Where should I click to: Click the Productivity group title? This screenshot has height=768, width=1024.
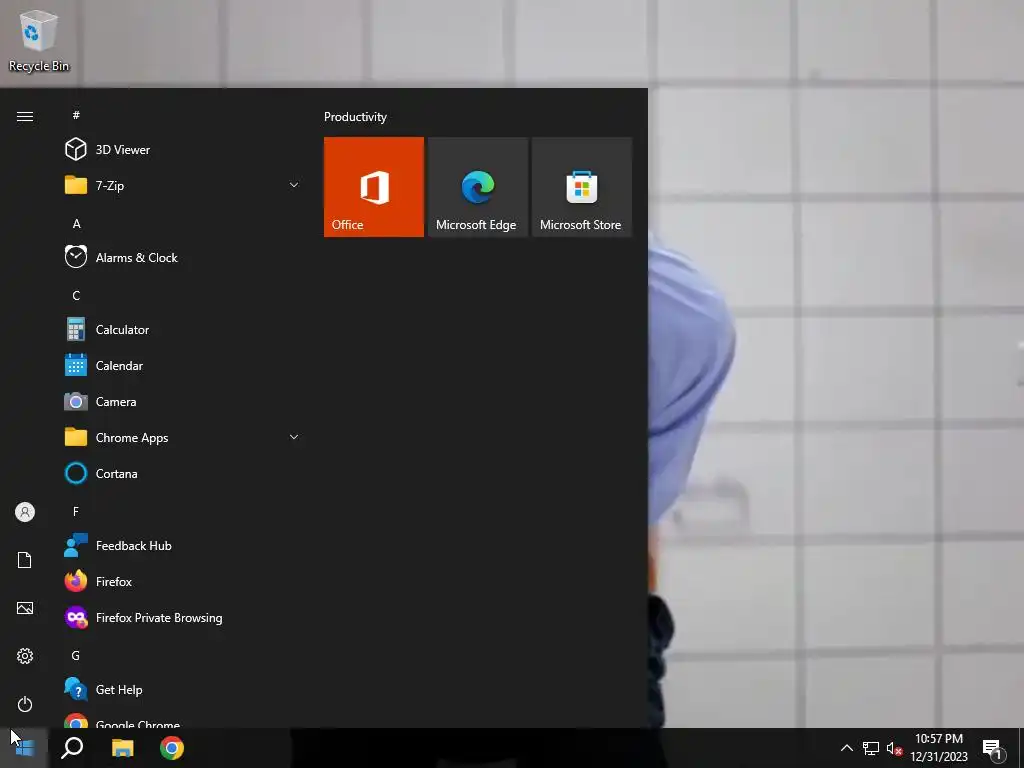[x=355, y=117]
